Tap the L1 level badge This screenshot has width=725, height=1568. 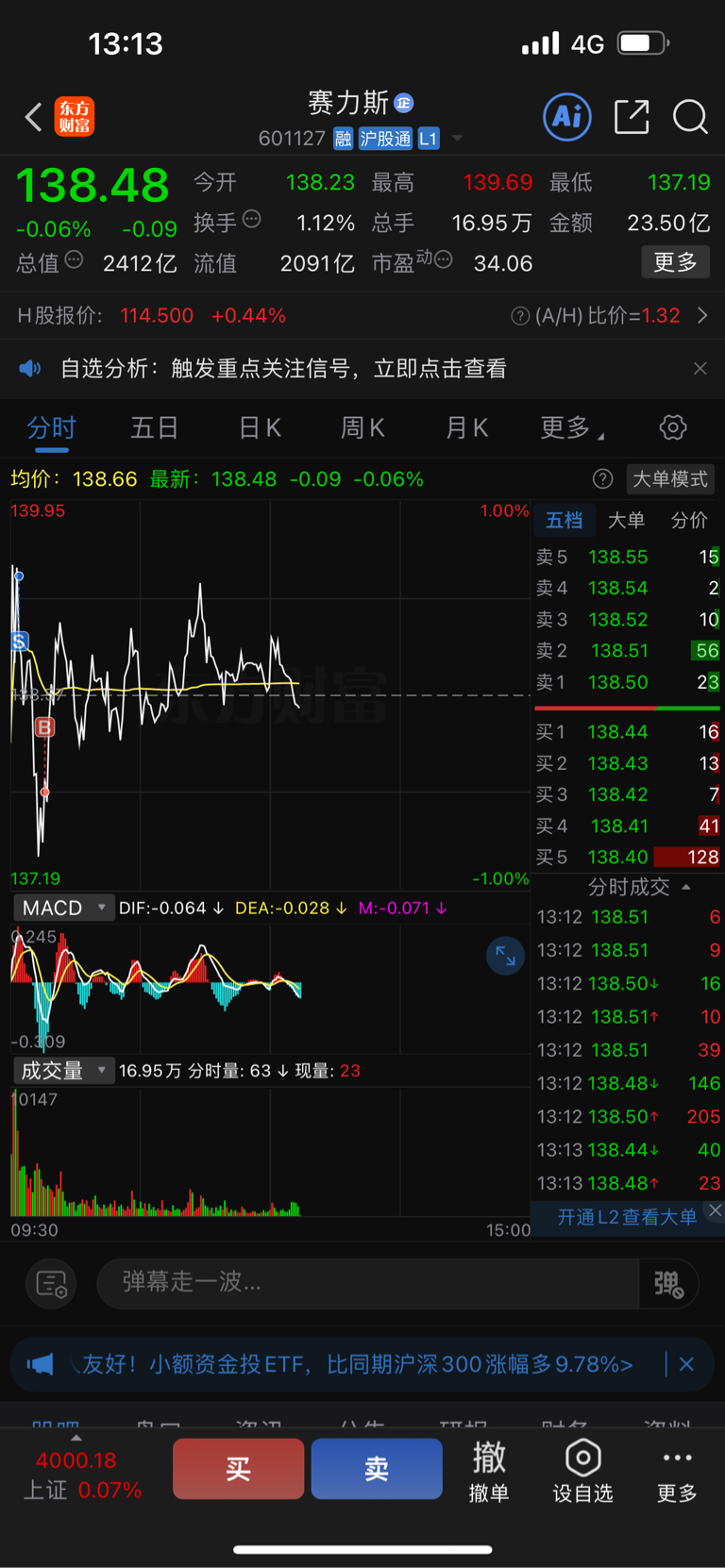coord(429,139)
